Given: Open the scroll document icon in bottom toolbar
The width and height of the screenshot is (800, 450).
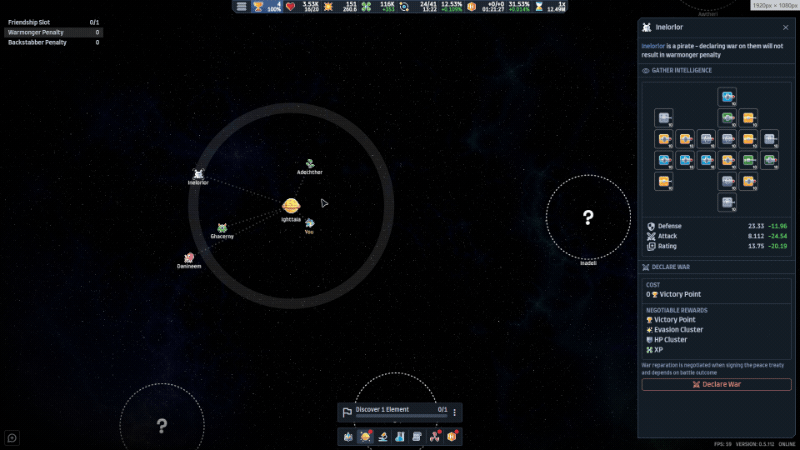Looking at the screenshot, I should (417, 437).
